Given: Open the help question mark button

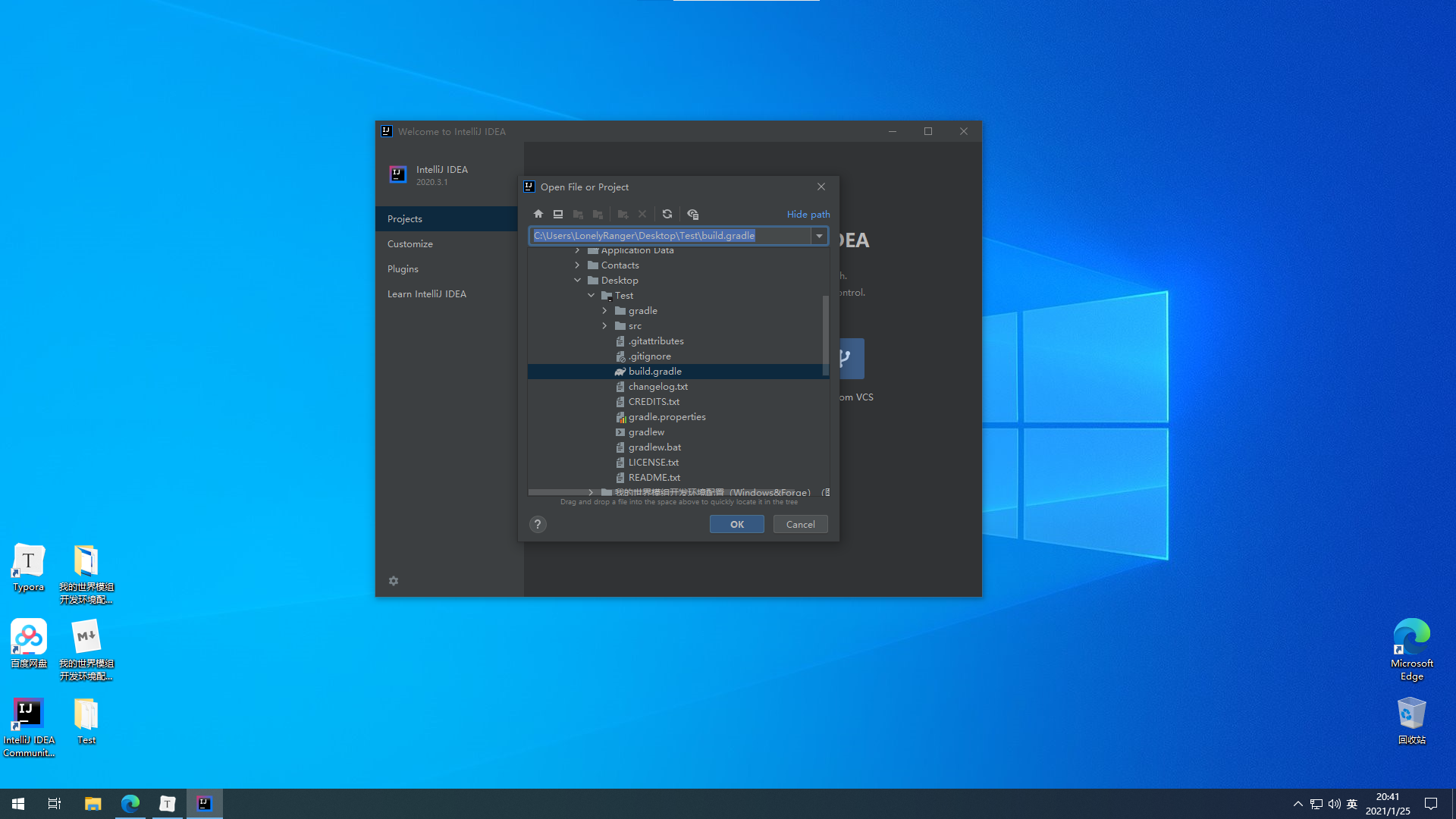Looking at the screenshot, I should click(538, 524).
